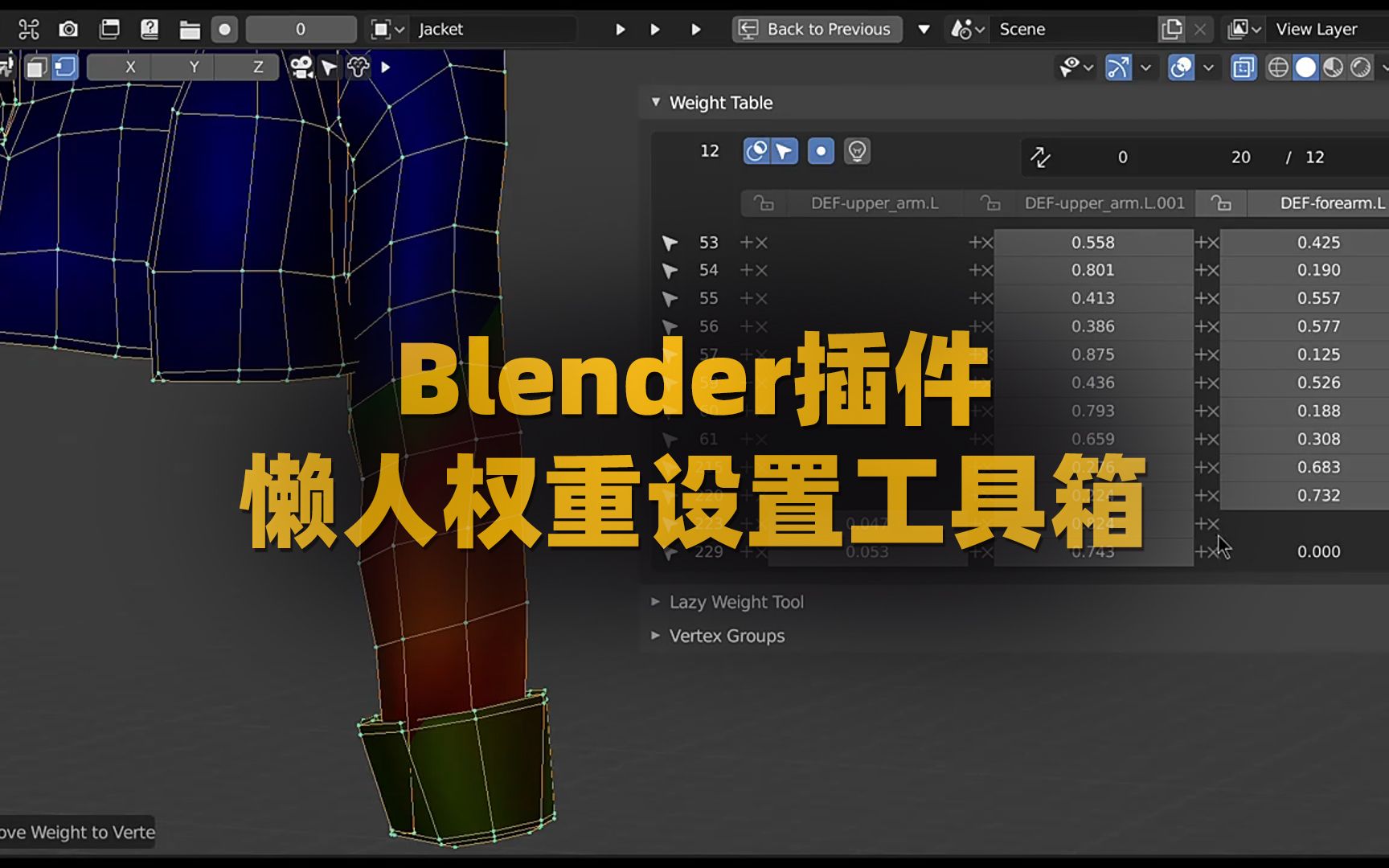Click the View Layer name field
This screenshot has width=1389, height=868.
1328,30
